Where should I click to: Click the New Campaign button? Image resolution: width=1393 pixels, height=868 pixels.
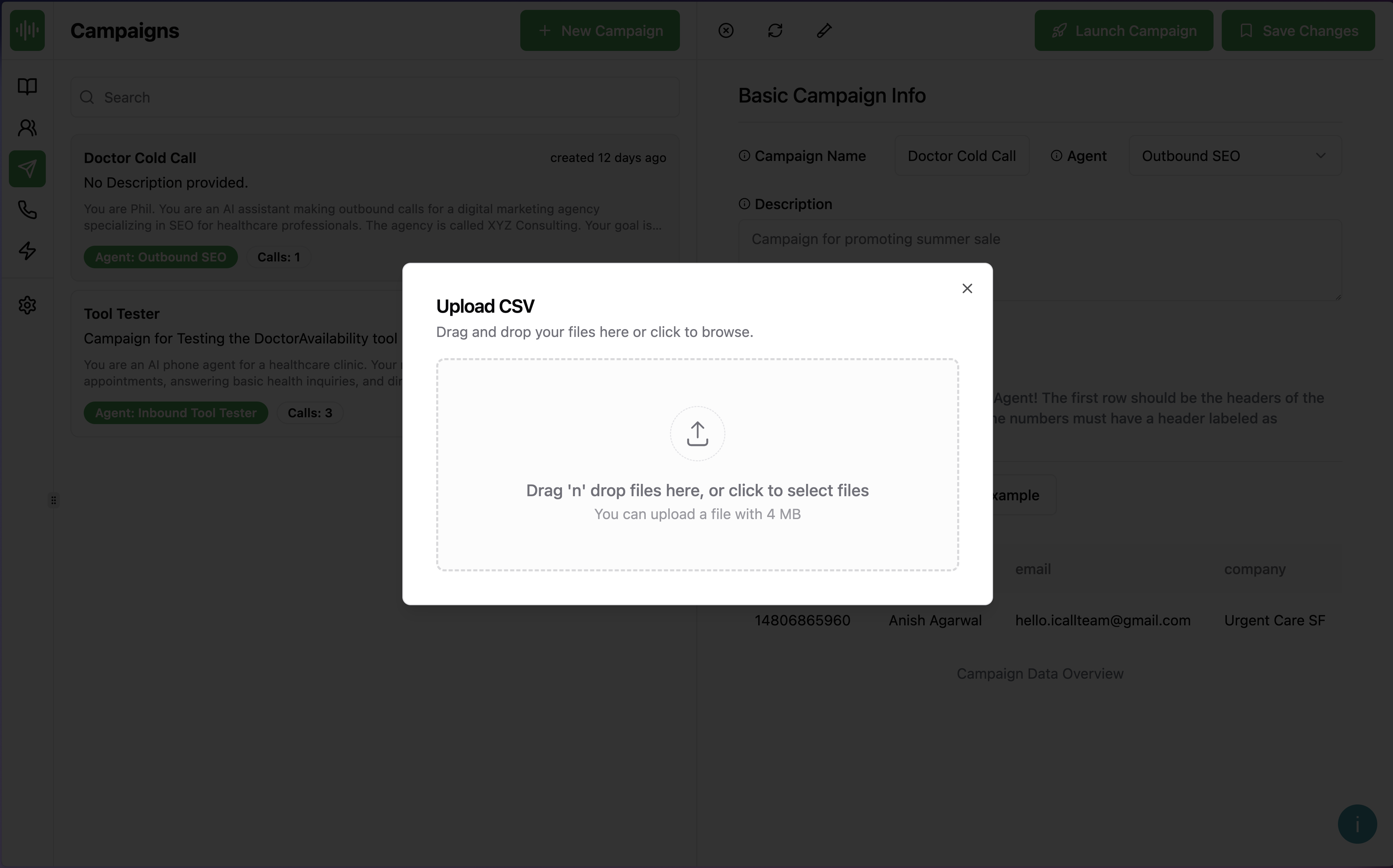pyautogui.click(x=600, y=30)
